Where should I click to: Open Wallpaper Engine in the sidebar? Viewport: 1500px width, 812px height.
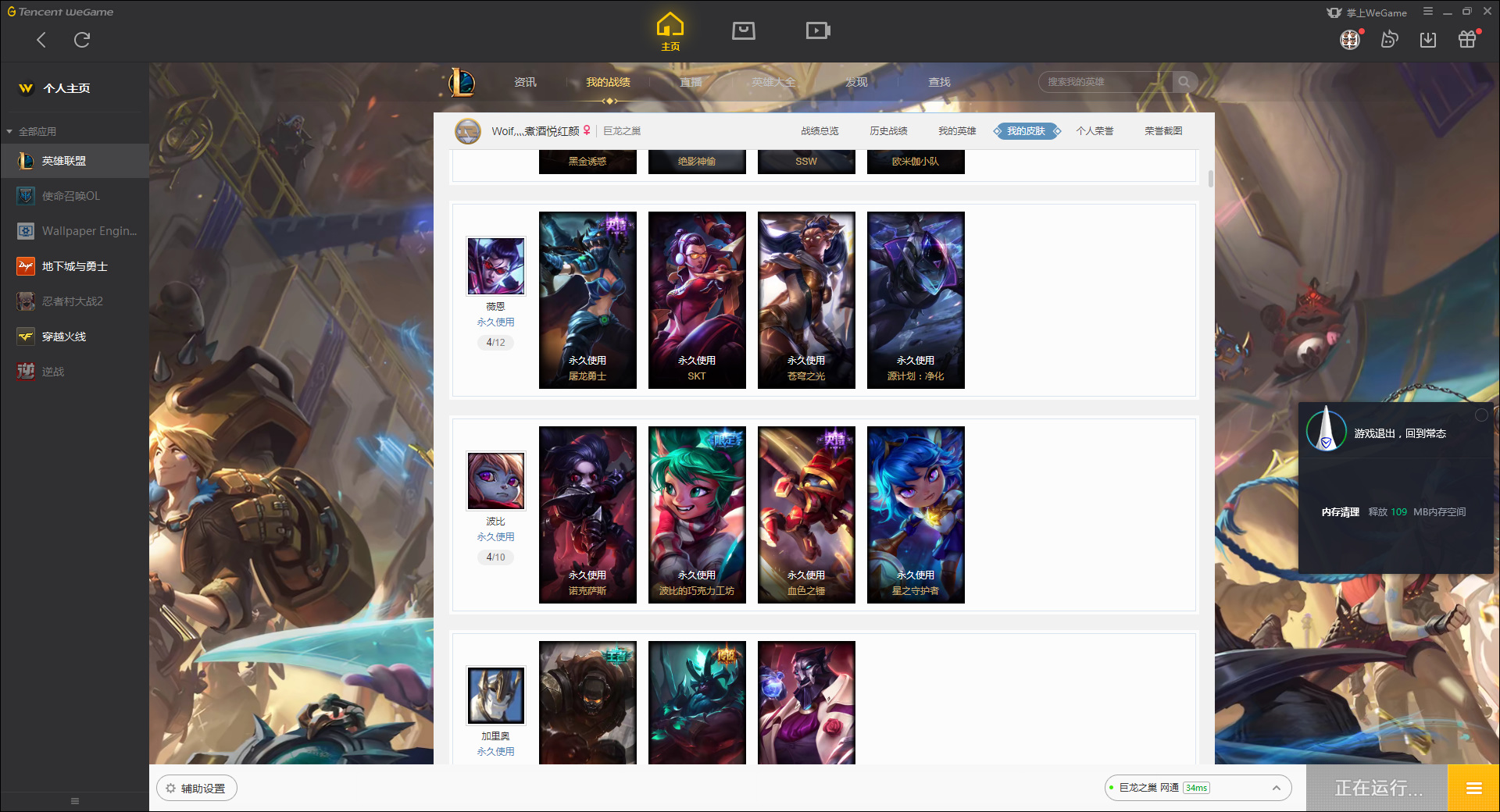[74, 231]
